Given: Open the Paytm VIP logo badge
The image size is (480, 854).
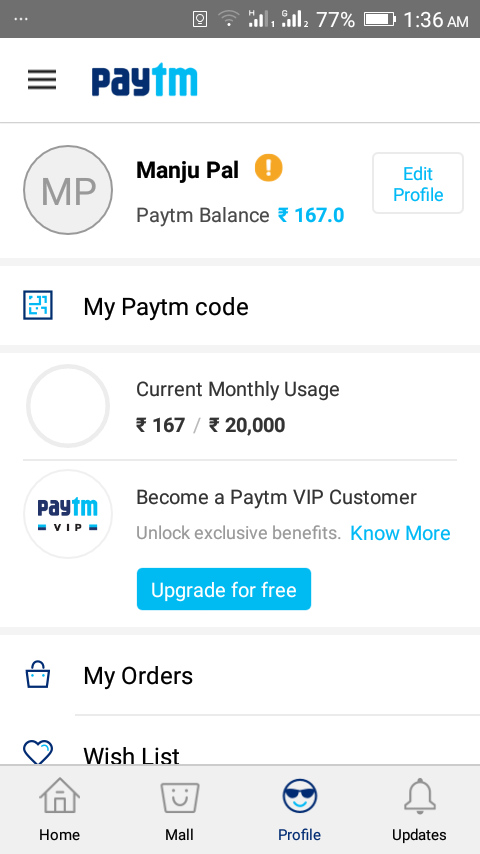Looking at the screenshot, I should [x=68, y=514].
